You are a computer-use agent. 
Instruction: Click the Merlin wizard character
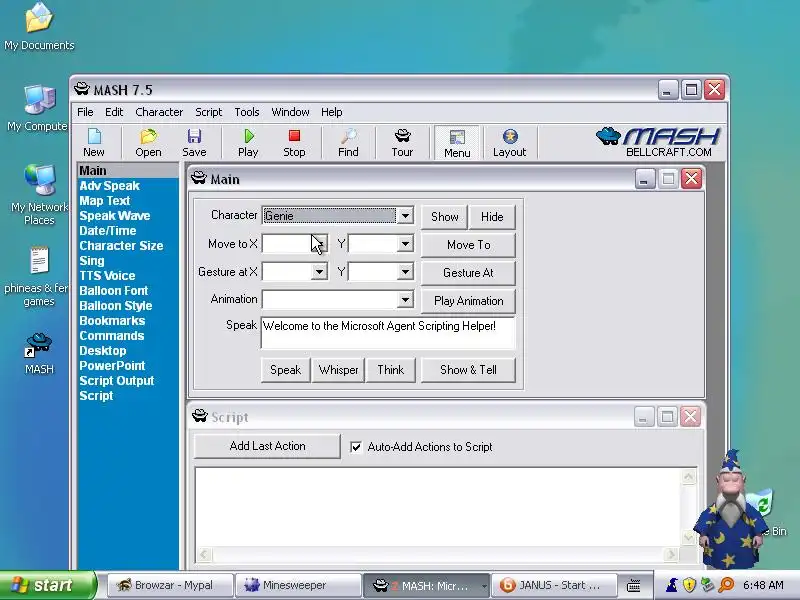pos(730,510)
